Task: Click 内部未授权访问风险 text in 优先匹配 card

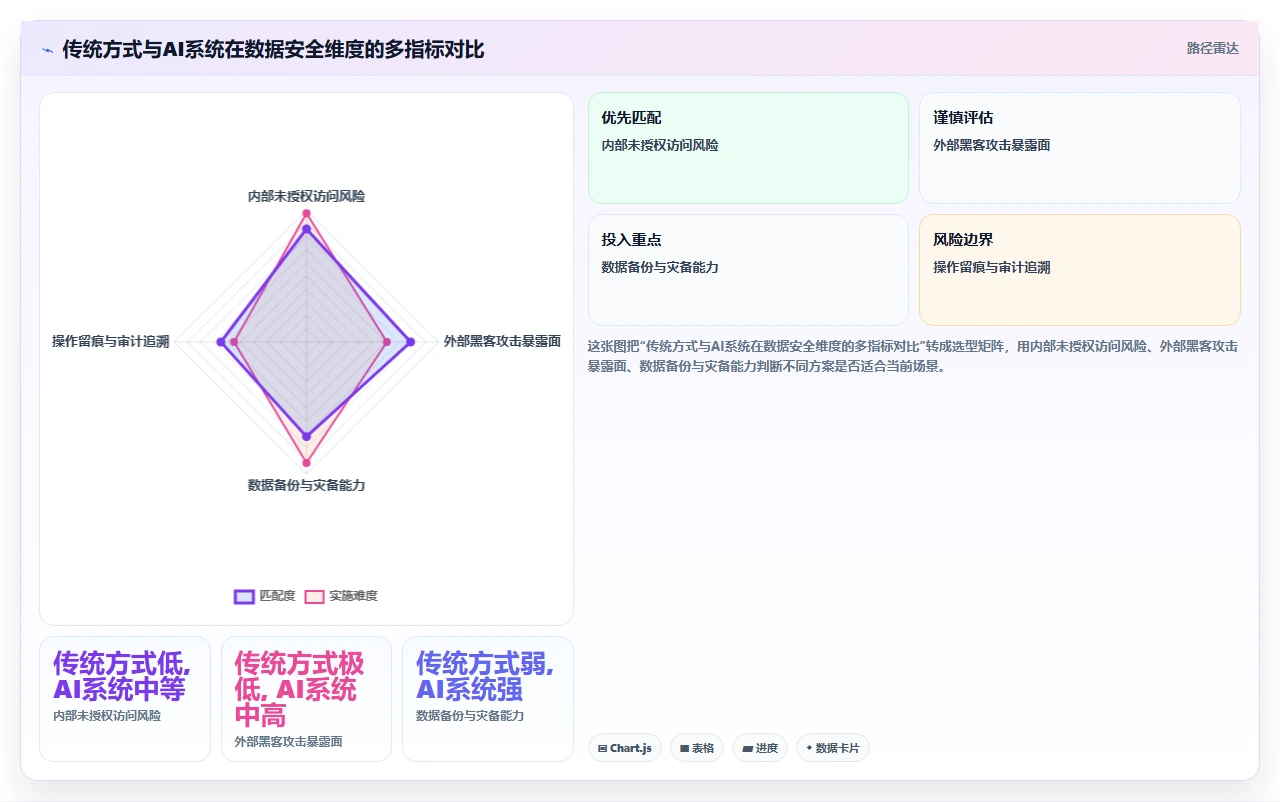Action: point(660,145)
